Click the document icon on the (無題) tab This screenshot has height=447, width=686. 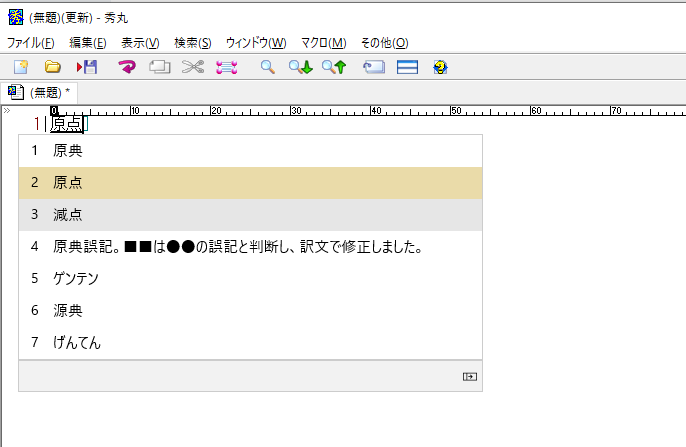coord(16,92)
